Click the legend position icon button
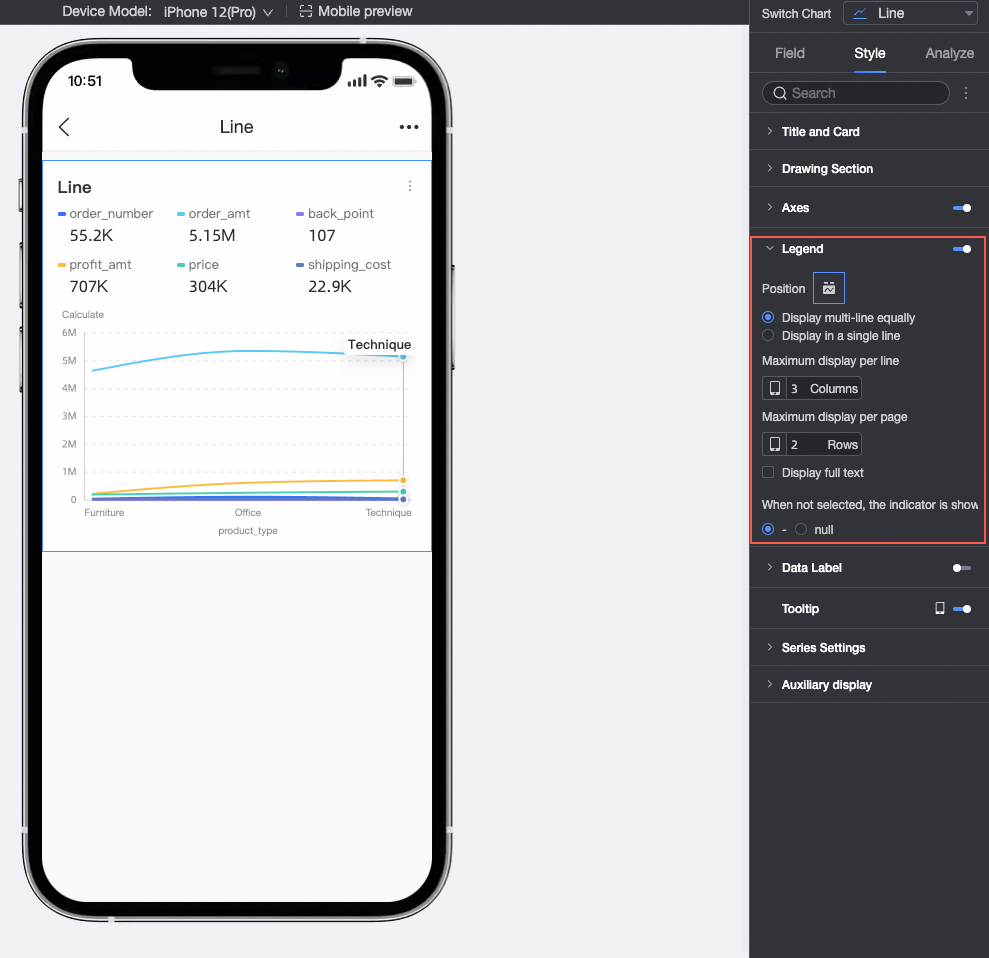This screenshot has width=989, height=958. [829, 288]
